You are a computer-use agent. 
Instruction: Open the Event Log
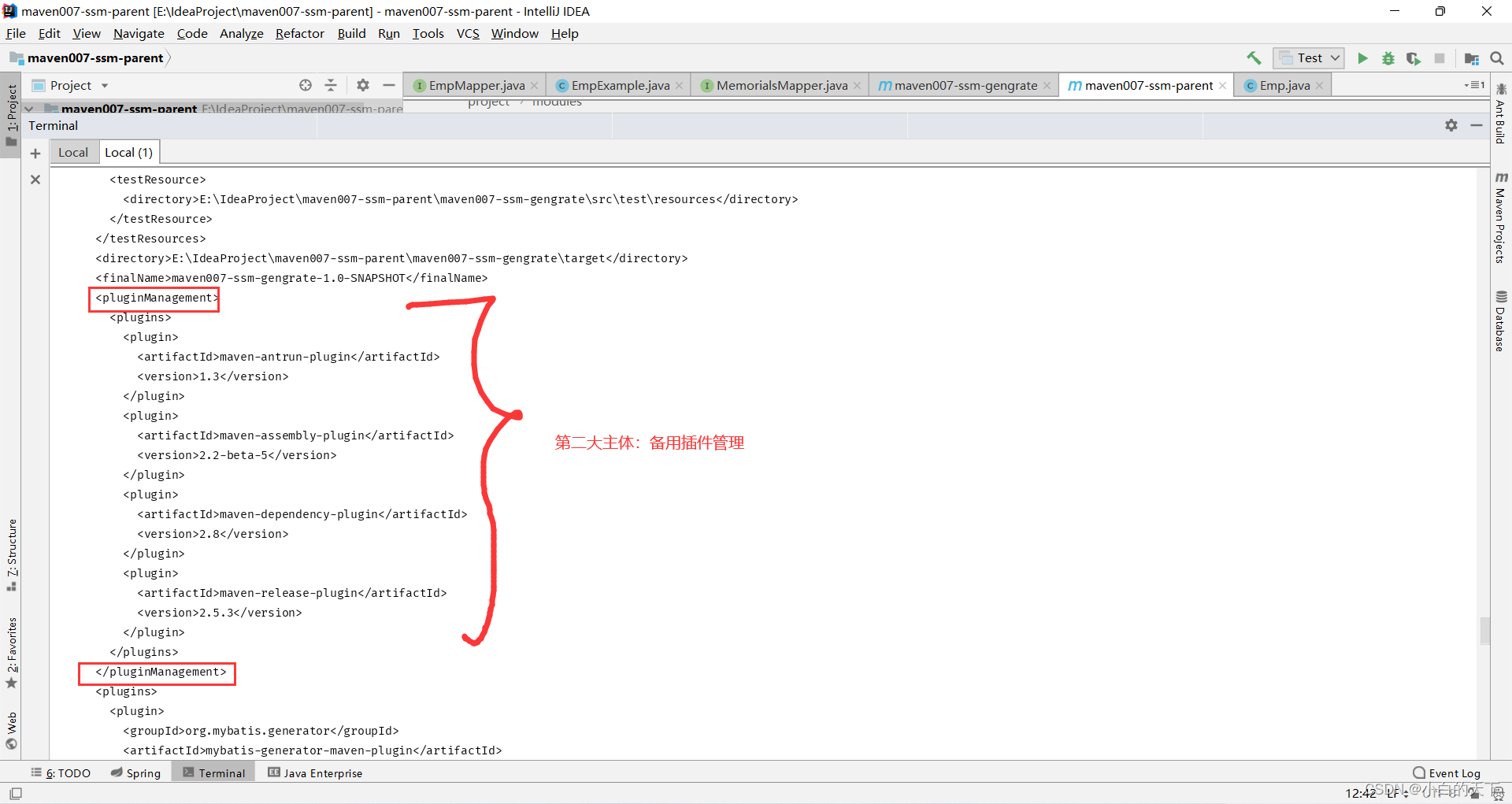pos(1447,773)
